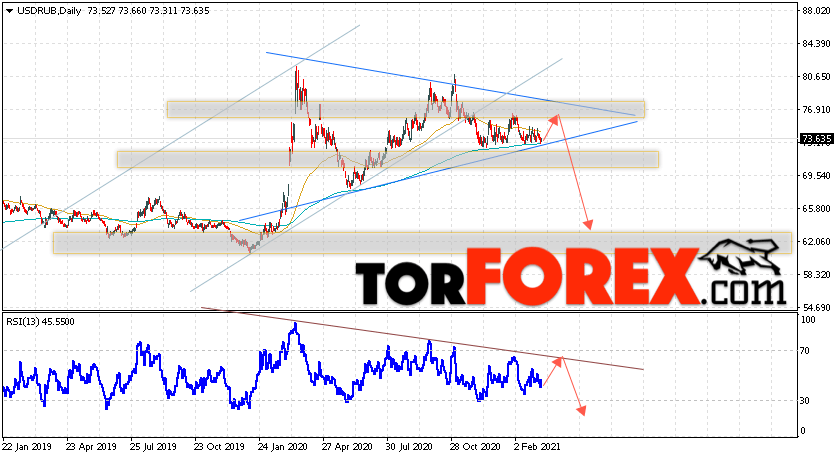Click the 27 Apr 2020 date label
The width and height of the screenshot is (838, 458).
[347, 447]
